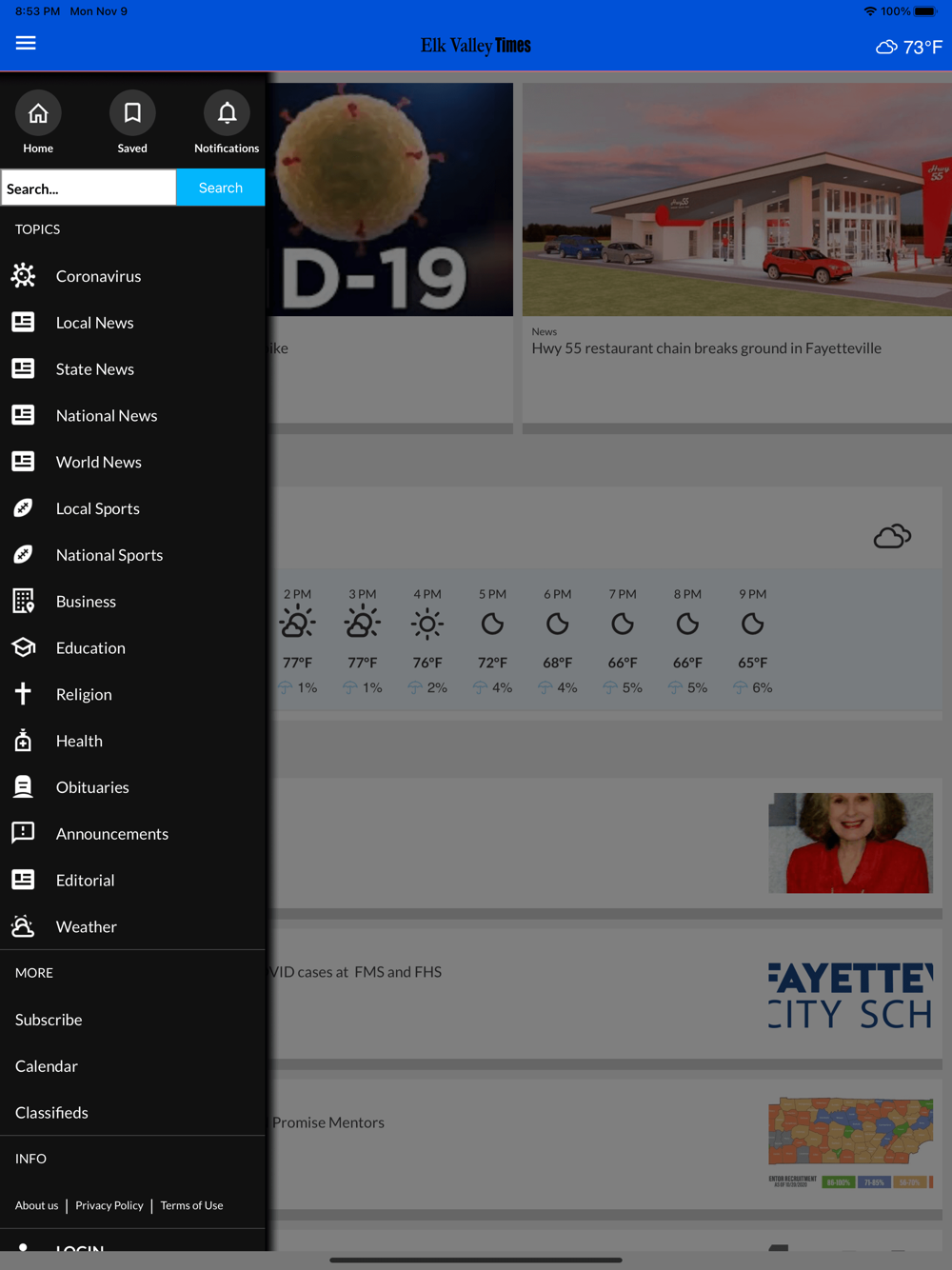Tap the Elk Valley Times title
Viewport: 952px width, 1270px height.
click(476, 46)
